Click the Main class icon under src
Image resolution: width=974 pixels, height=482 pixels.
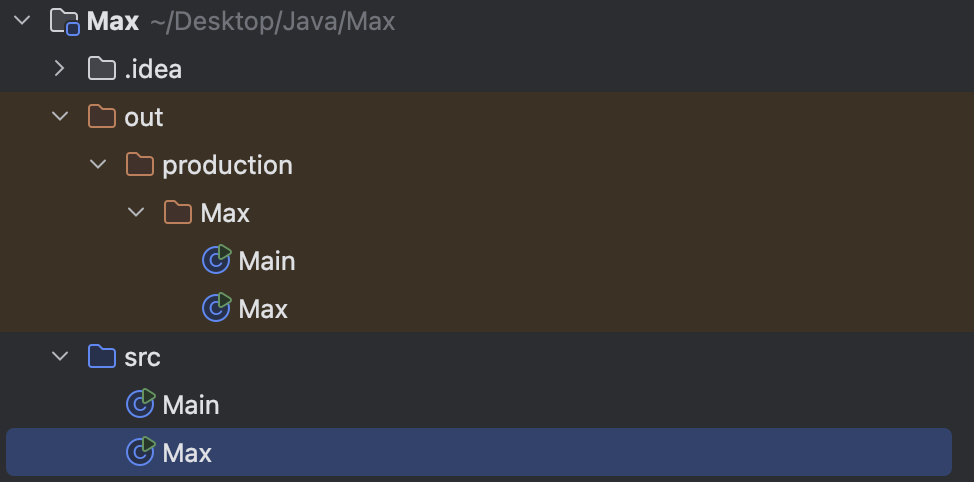point(141,404)
